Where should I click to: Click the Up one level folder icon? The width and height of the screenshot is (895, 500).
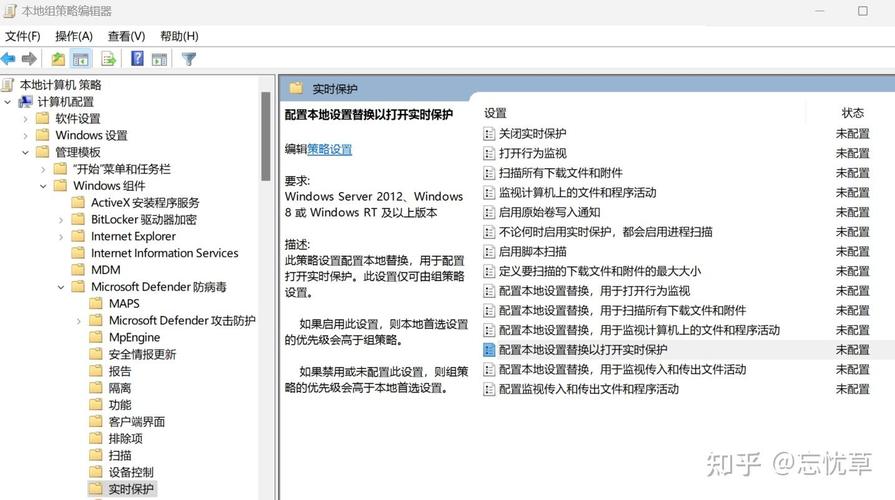[x=58, y=59]
